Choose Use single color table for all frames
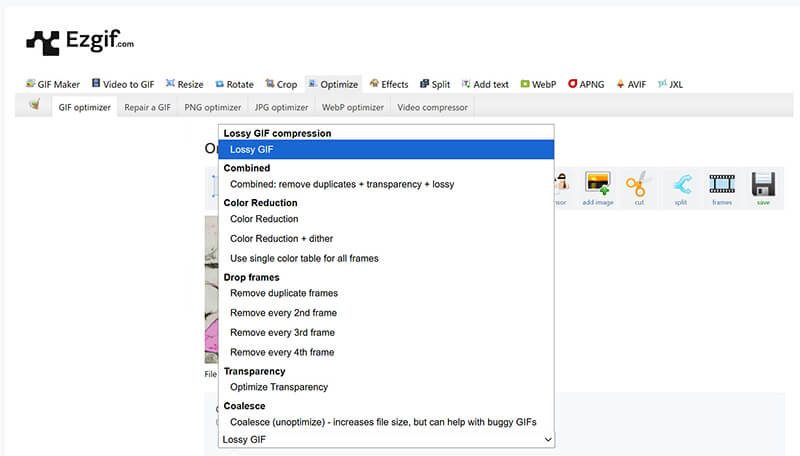Screen dimensions: 800x456 (304, 258)
